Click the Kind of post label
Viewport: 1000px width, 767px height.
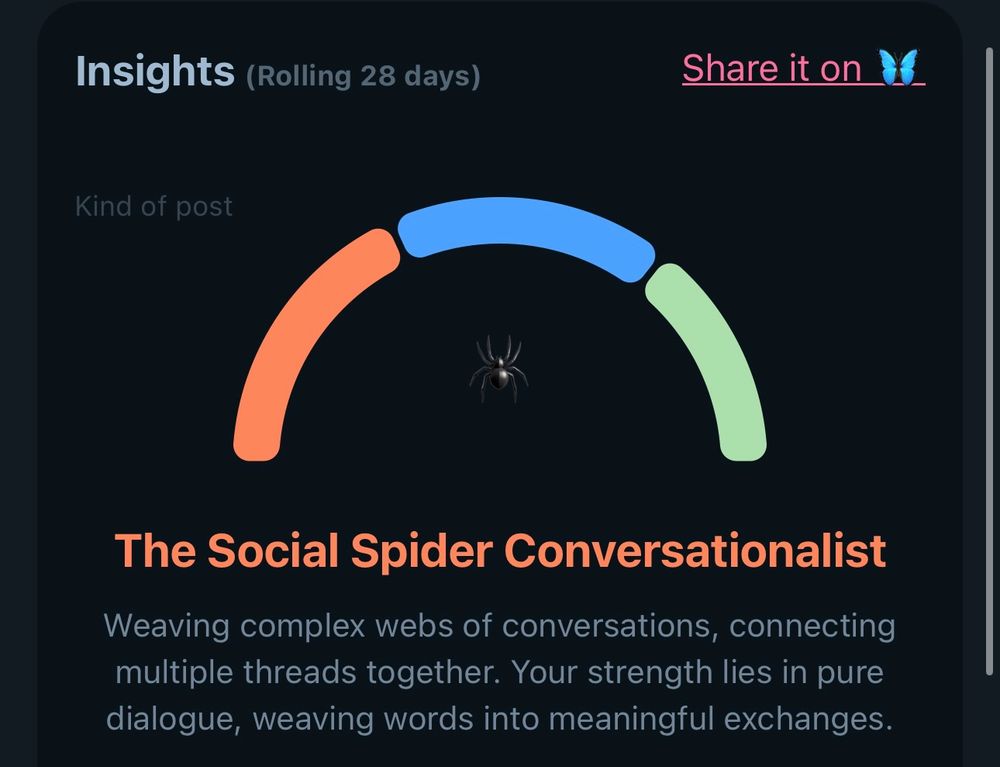[x=154, y=207]
